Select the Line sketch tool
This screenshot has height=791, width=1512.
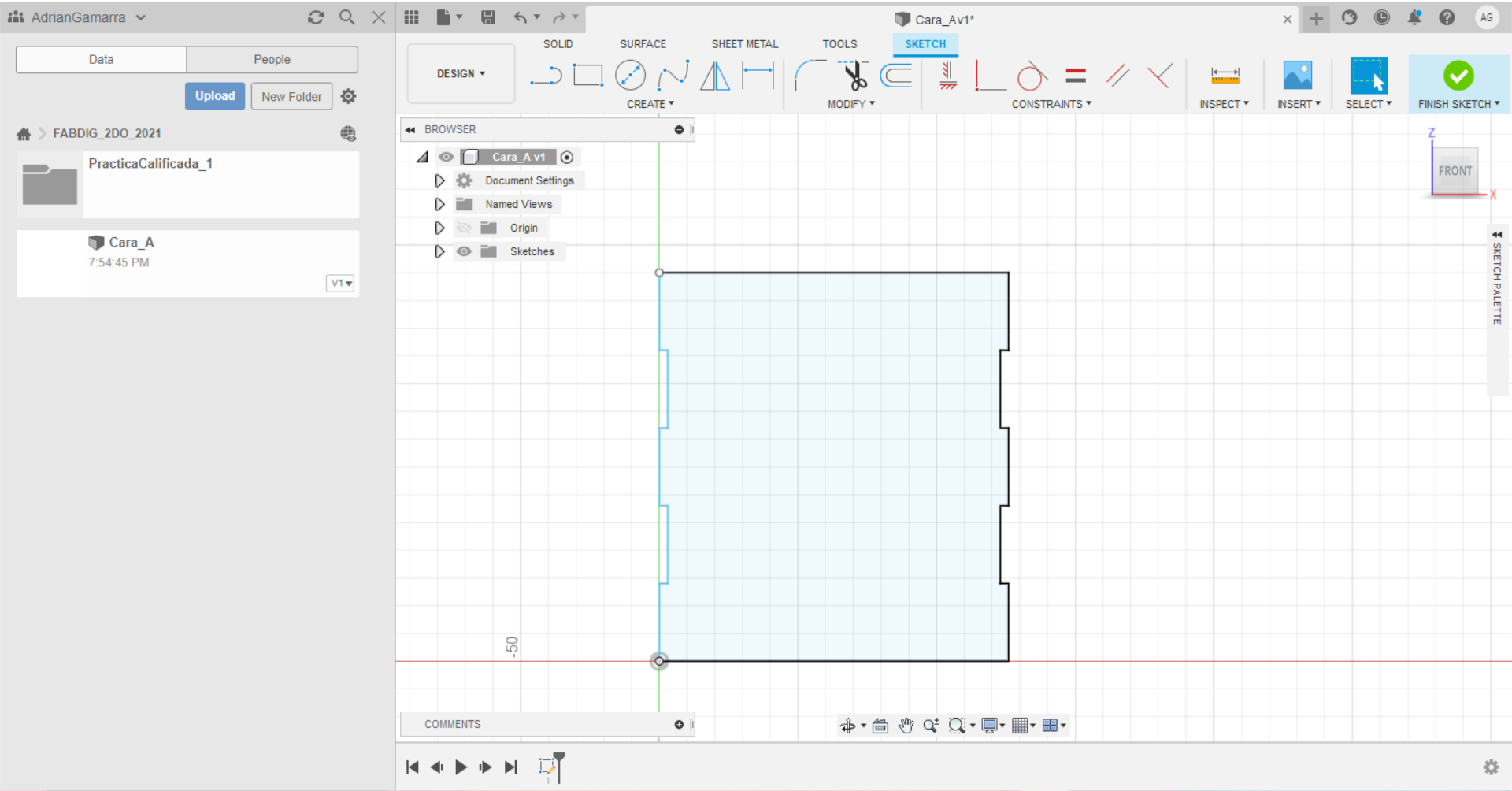pyautogui.click(x=546, y=76)
